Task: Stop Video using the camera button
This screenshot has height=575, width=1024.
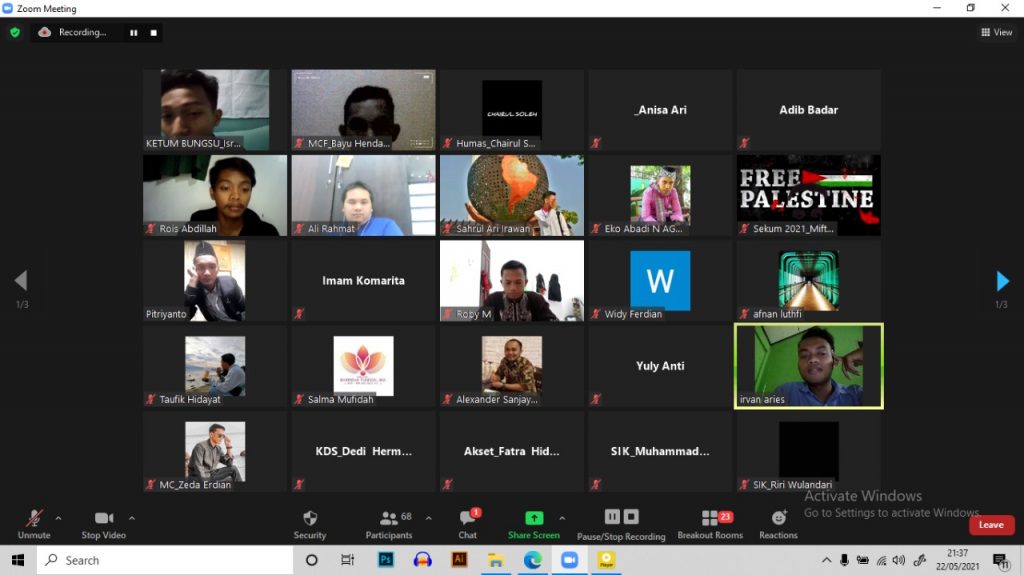Action: coord(104,520)
